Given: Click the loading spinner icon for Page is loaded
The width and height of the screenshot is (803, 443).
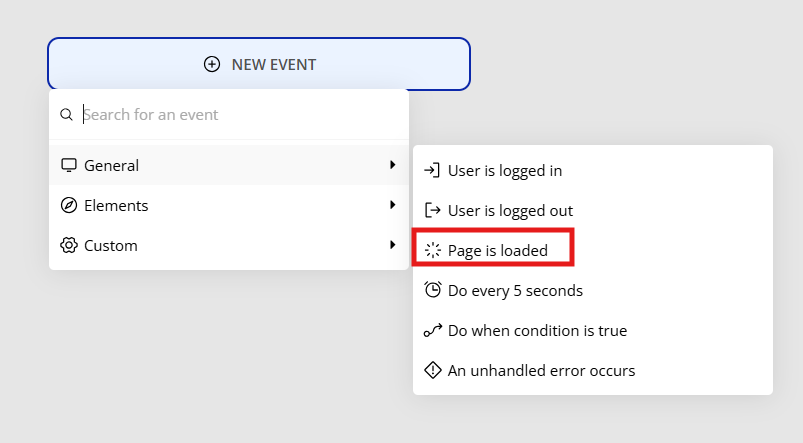Looking at the screenshot, I should coord(433,250).
